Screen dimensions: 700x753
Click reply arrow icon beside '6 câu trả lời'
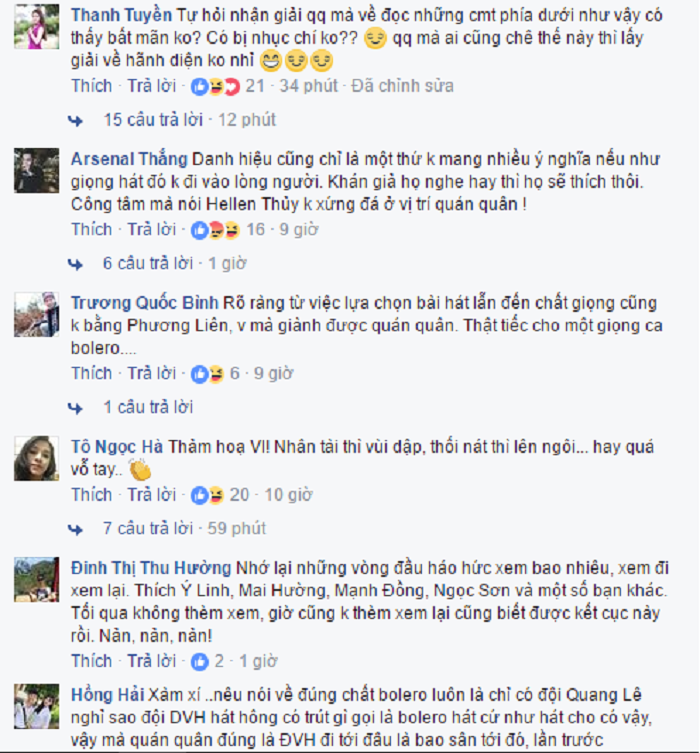[75, 264]
